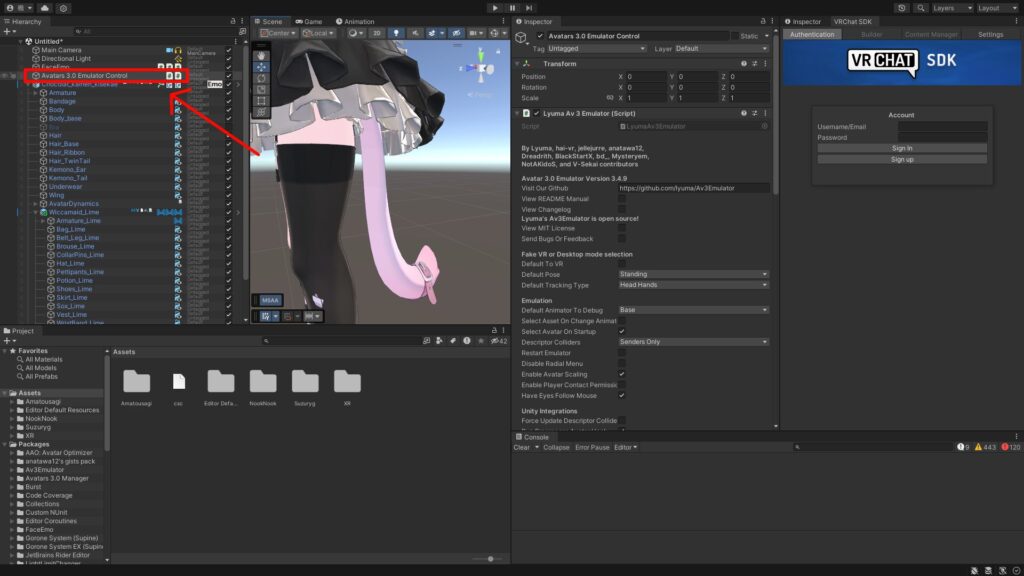Click the Sign In button
The width and height of the screenshot is (1024, 576).
pos(901,148)
